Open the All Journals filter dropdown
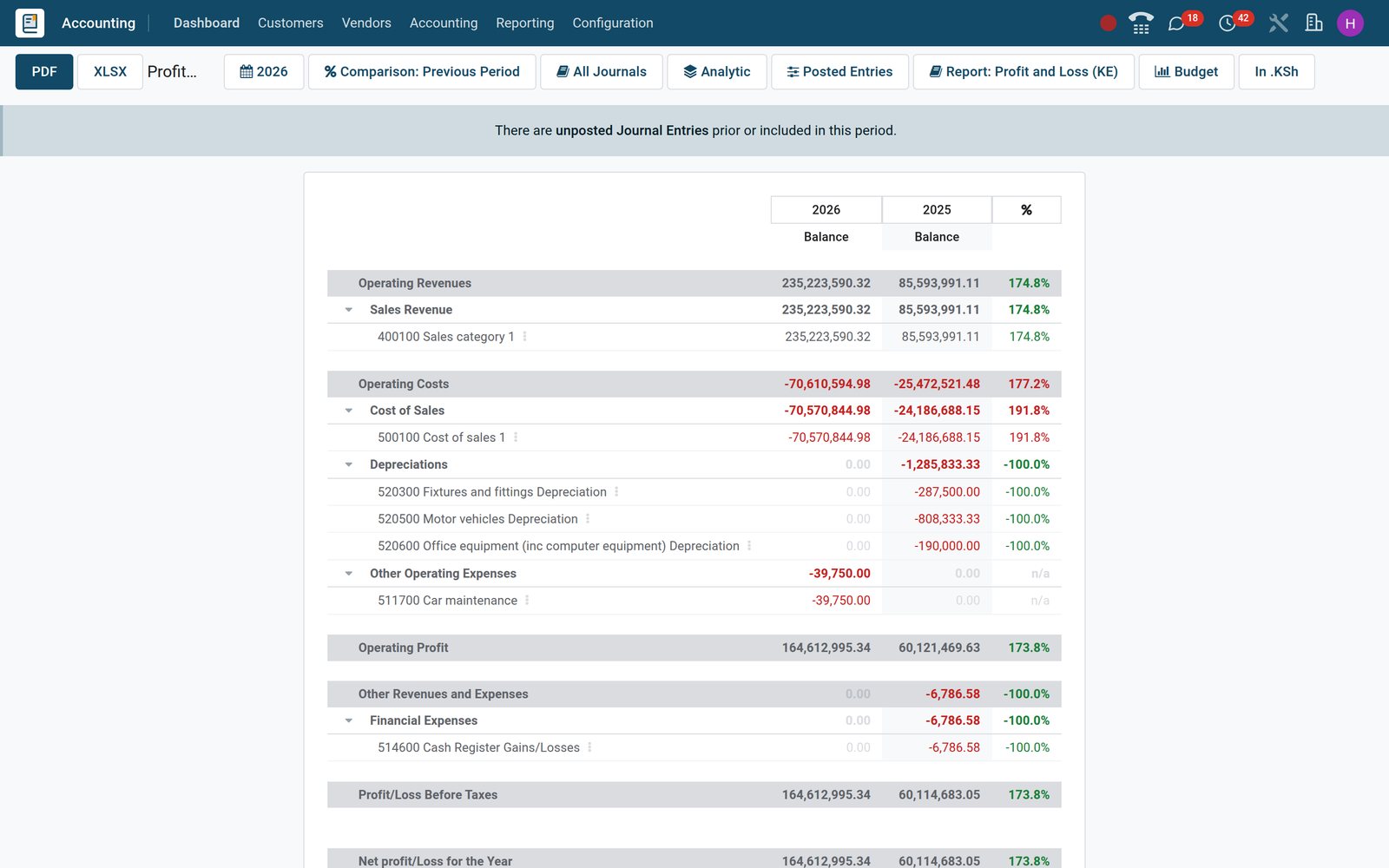The height and width of the screenshot is (868, 1389). [602, 72]
